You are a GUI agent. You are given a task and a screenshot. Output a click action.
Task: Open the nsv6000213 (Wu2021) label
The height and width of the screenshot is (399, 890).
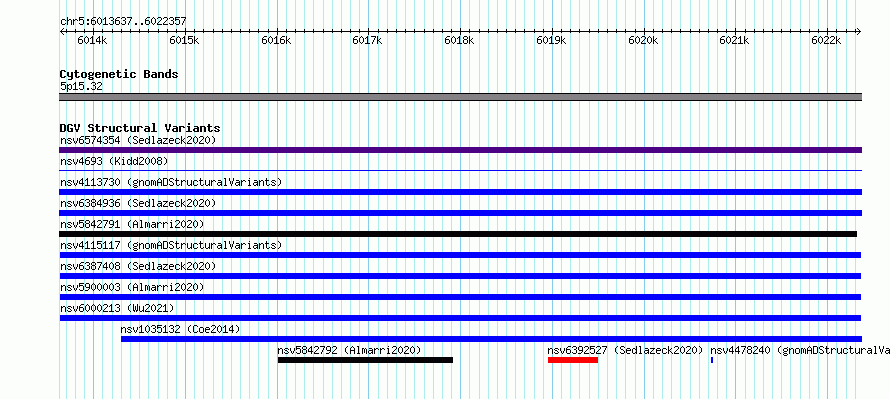(x=117, y=308)
